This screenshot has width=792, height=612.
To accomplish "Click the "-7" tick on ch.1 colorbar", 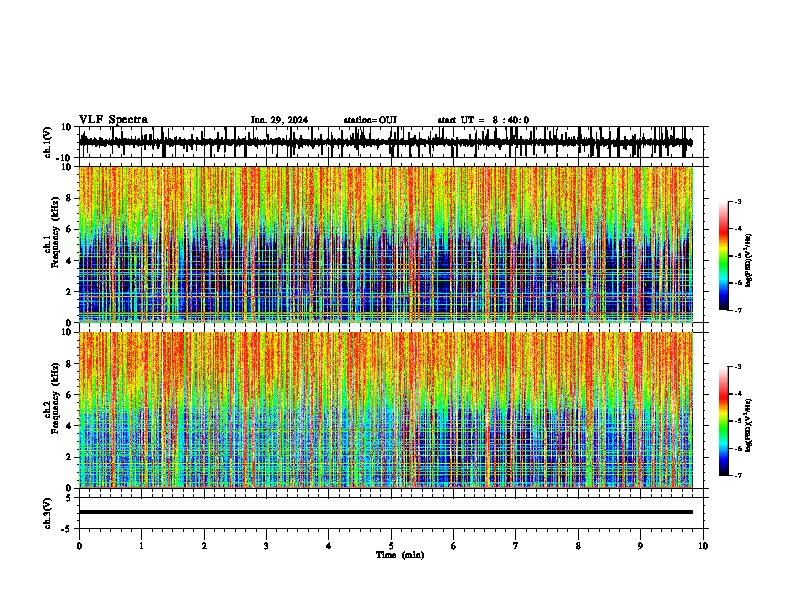I will tap(738, 310).
